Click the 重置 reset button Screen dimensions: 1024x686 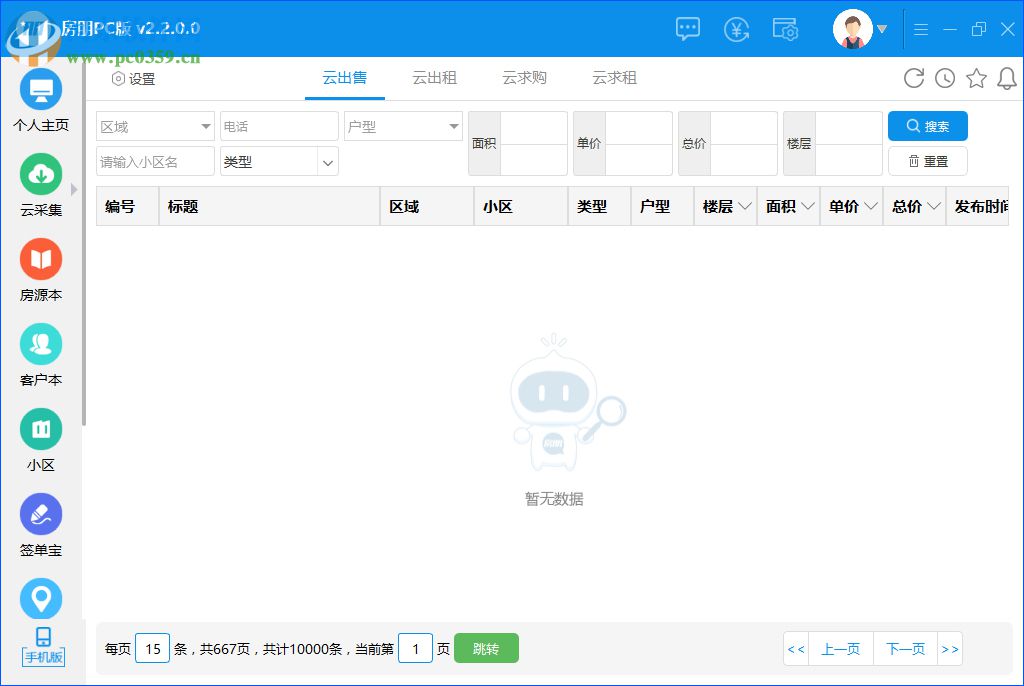click(x=927, y=161)
